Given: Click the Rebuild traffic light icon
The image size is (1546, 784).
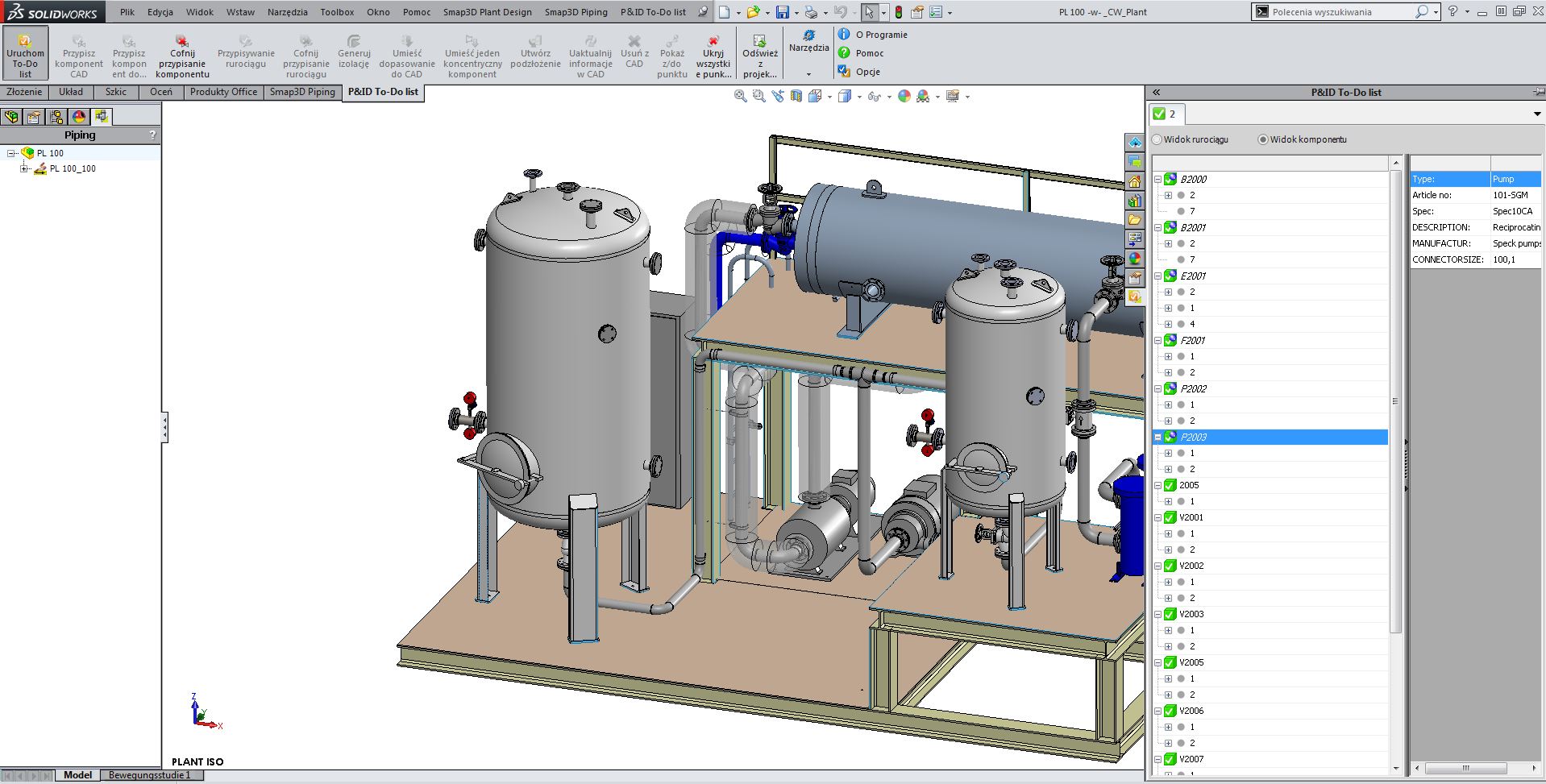Looking at the screenshot, I should pos(899,12).
